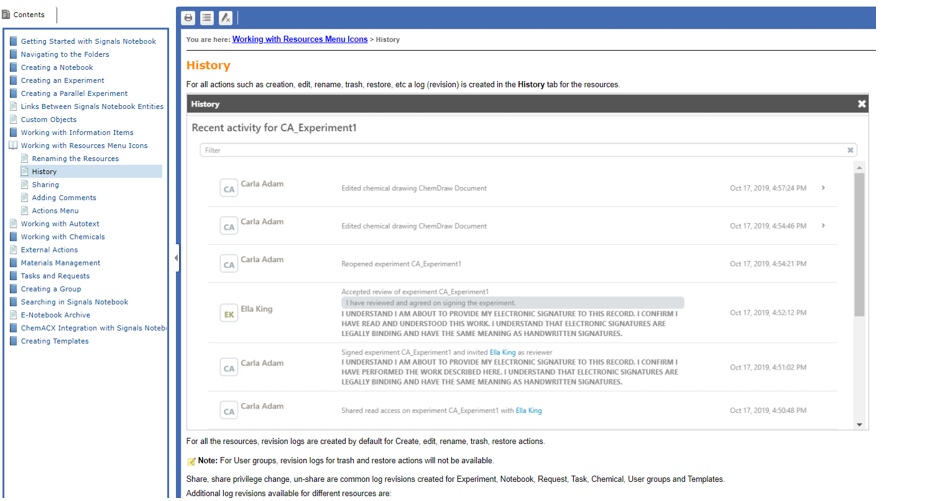Screen dimensions: 952x501
Task: Expand the second ChemDraw edit entry chevron
Action: [x=823, y=225]
